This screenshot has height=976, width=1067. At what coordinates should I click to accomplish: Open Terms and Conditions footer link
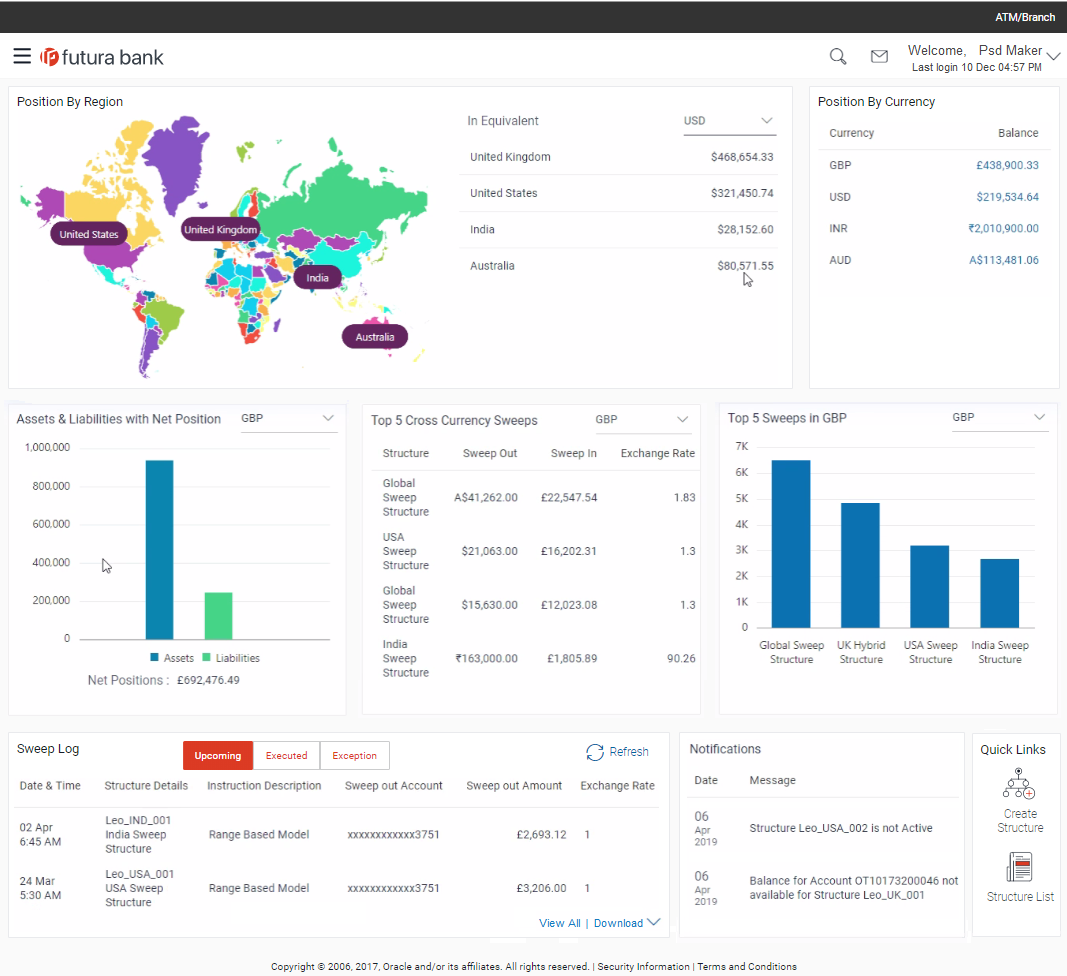pos(746,966)
